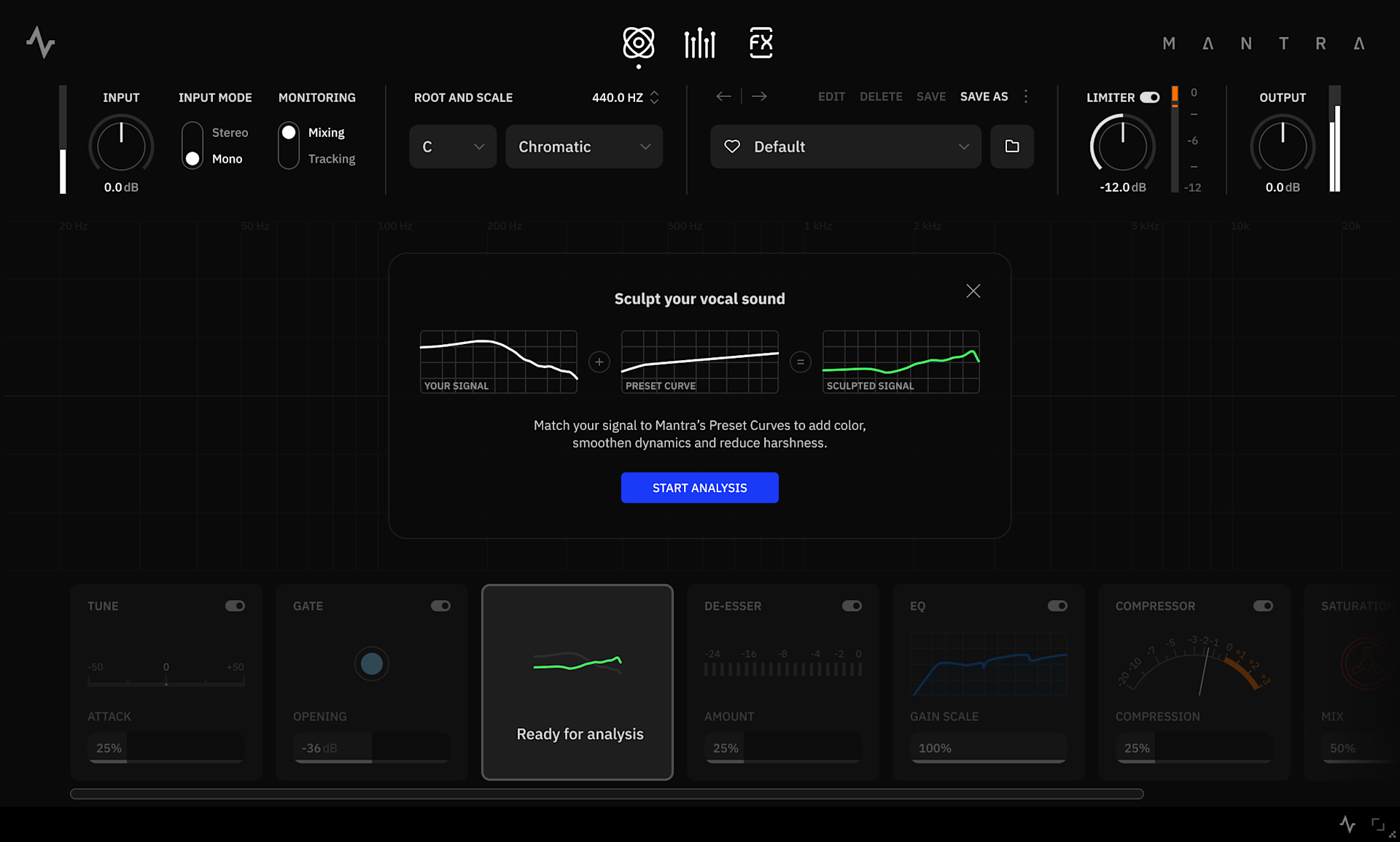Screen dimensions: 1400x842
Task: Expand the root note C dropdown
Action: [x=453, y=147]
